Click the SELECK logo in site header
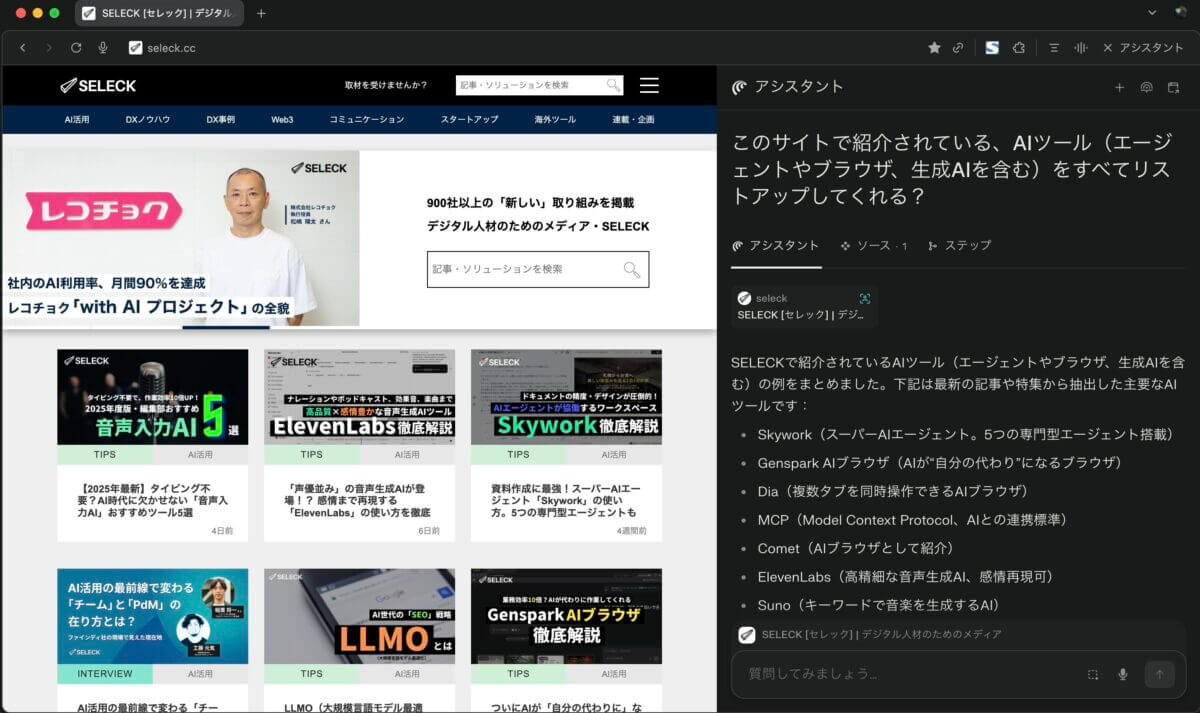This screenshot has height=713, width=1200. click(x=98, y=85)
